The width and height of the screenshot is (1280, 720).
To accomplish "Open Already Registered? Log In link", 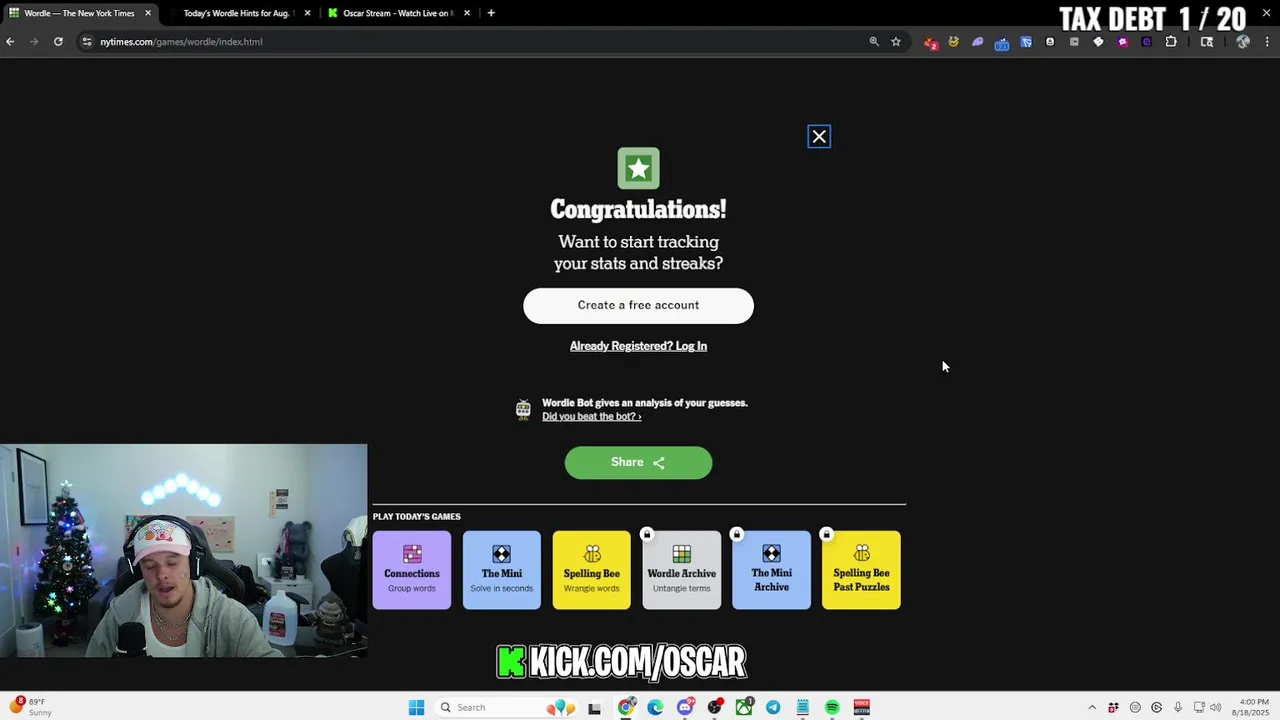I will (638, 346).
